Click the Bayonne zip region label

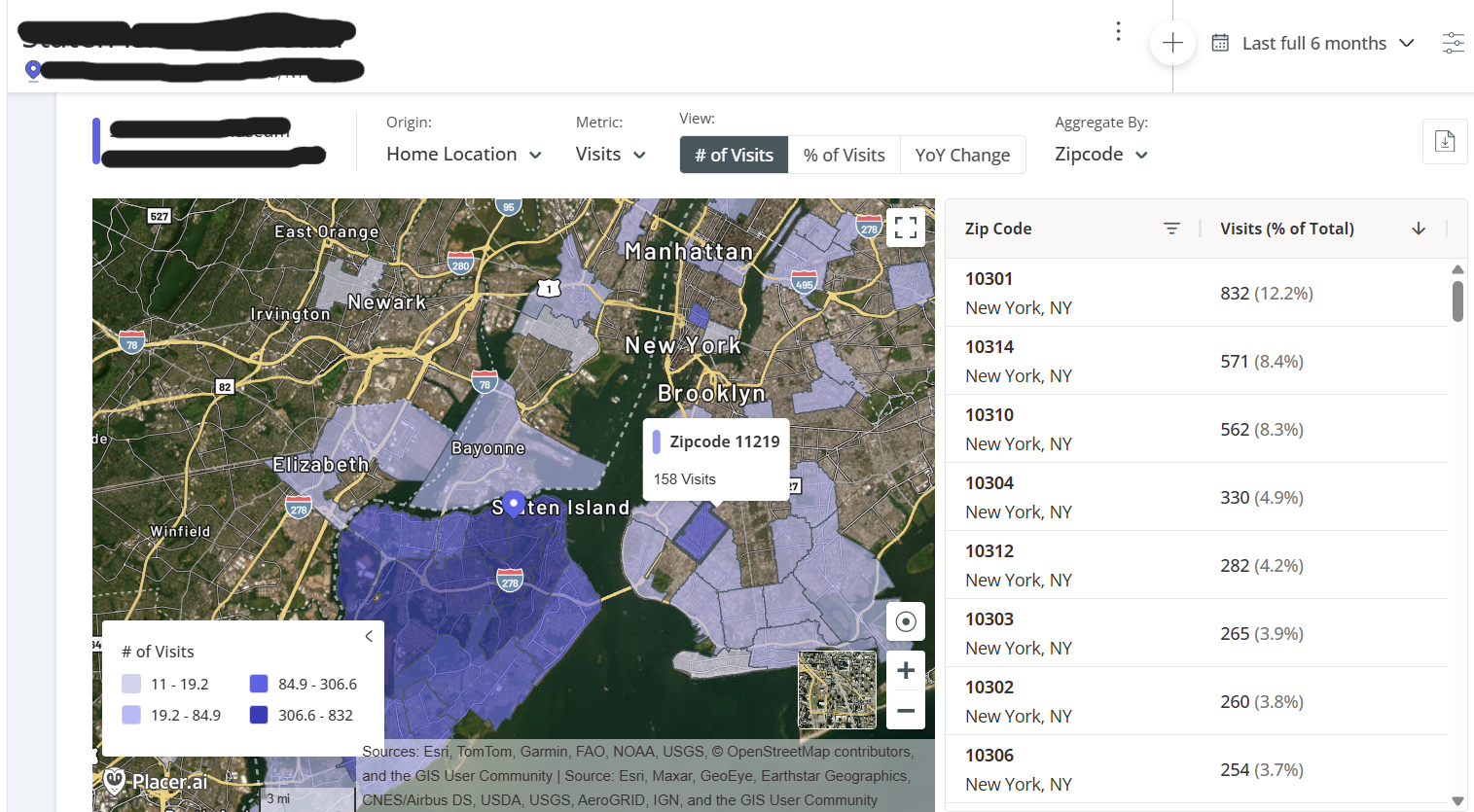pyautogui.click(x=488, y=448)
